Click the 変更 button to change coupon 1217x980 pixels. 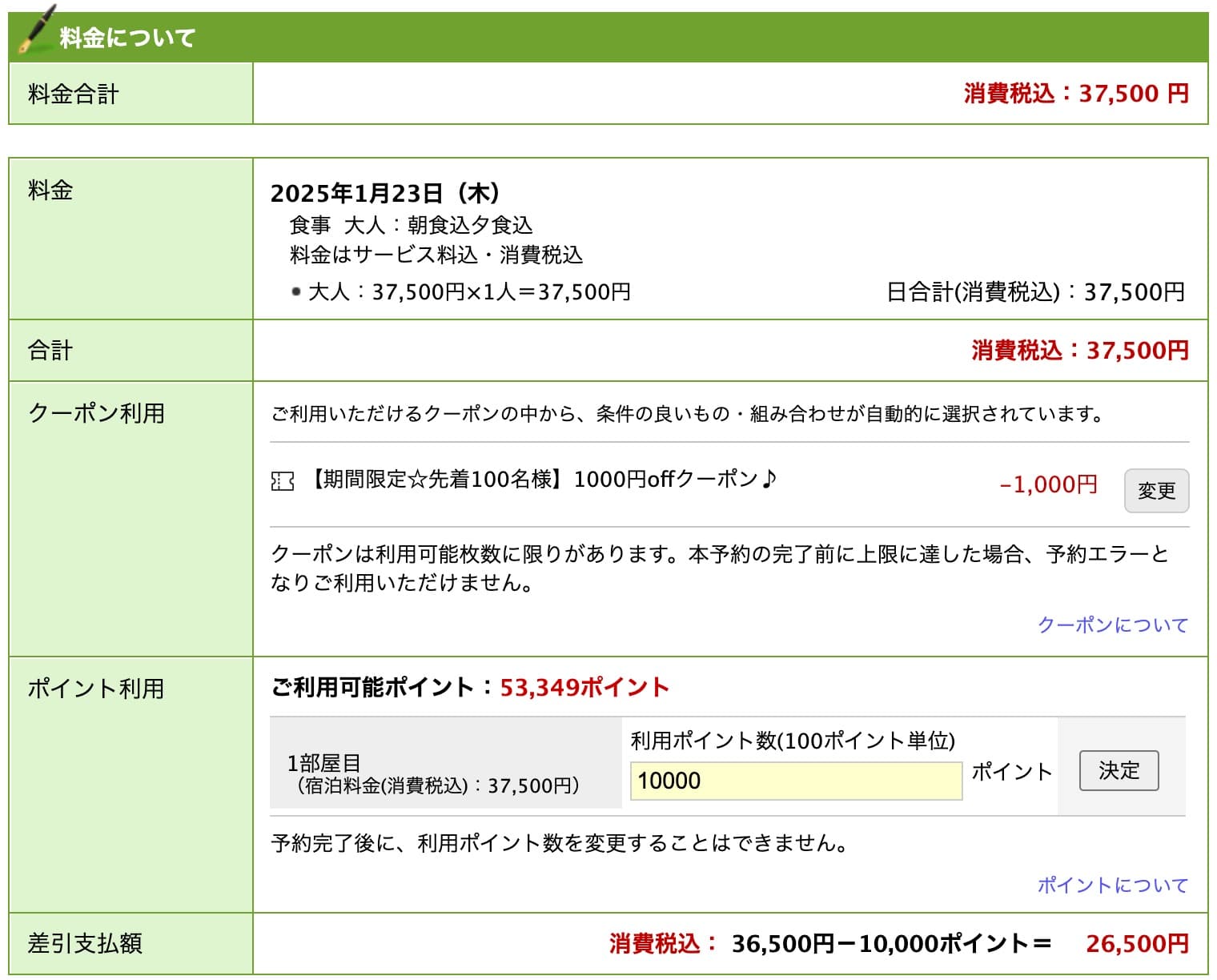click(x=1156, y=490)
